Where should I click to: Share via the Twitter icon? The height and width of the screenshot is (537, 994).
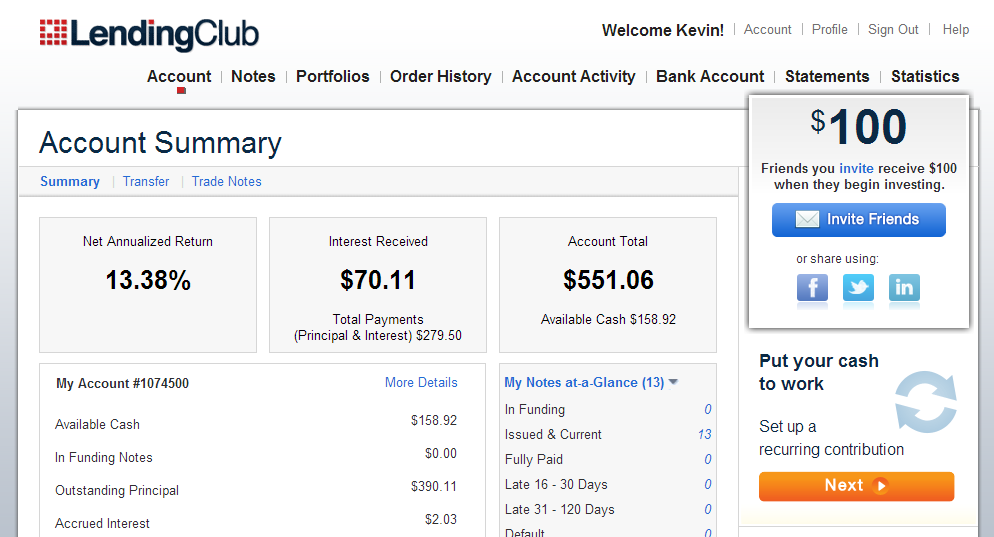858,288
